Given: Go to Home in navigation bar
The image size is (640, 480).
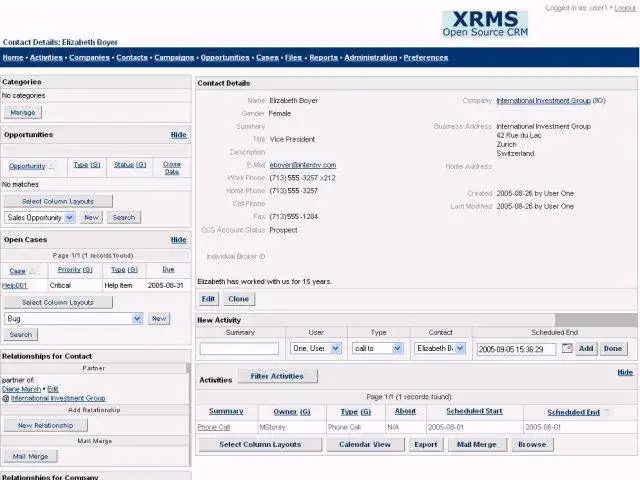Looking at the screenshot, I should (x=13, y=58).
